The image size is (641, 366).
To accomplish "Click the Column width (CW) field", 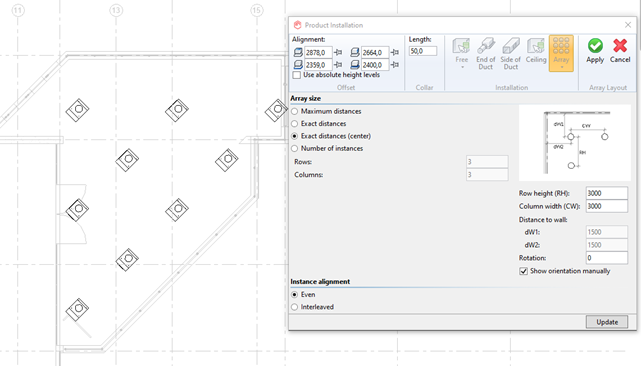I will pos(607,206).
